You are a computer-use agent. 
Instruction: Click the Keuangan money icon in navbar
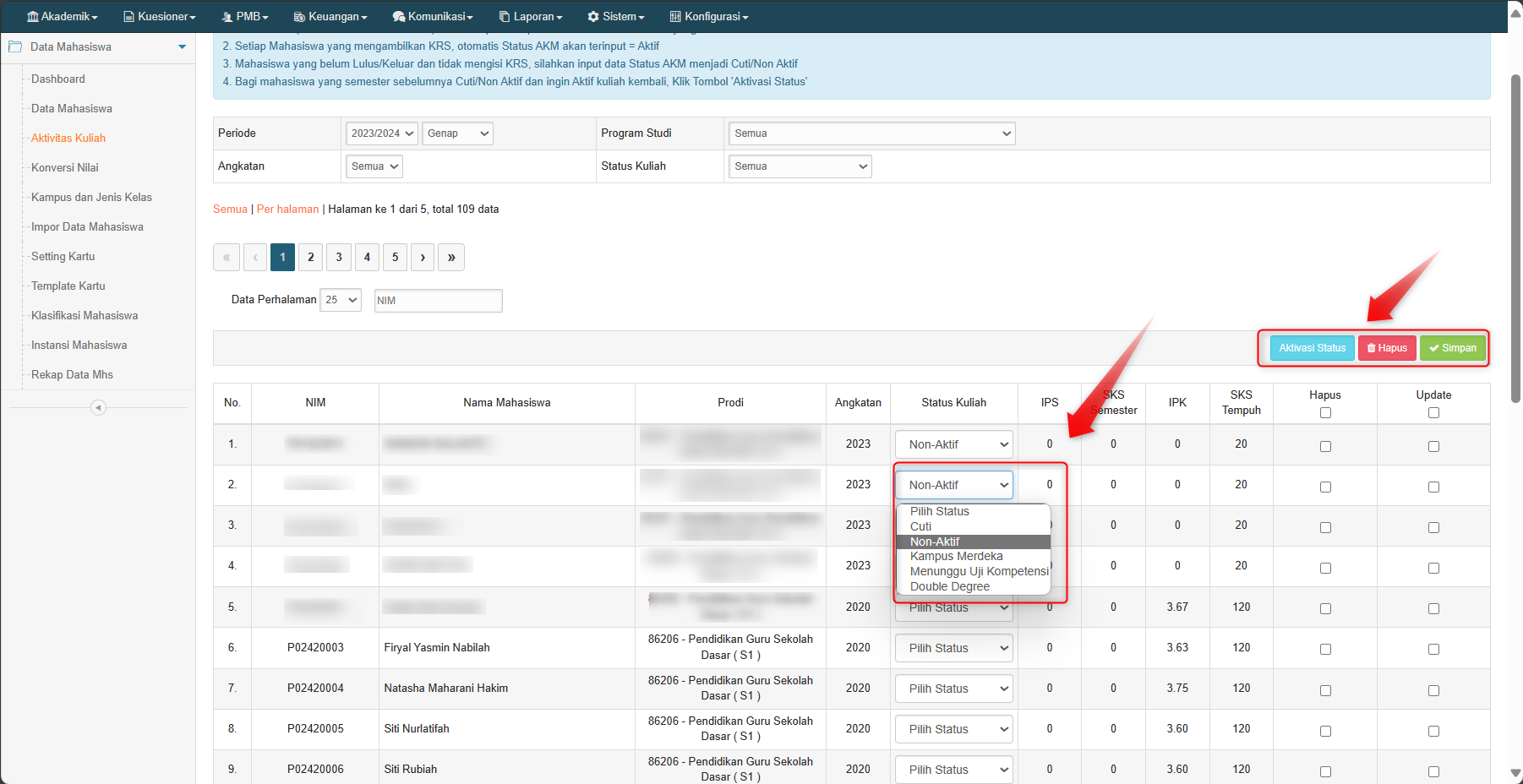pyautogui.click(x=299, y=17)
